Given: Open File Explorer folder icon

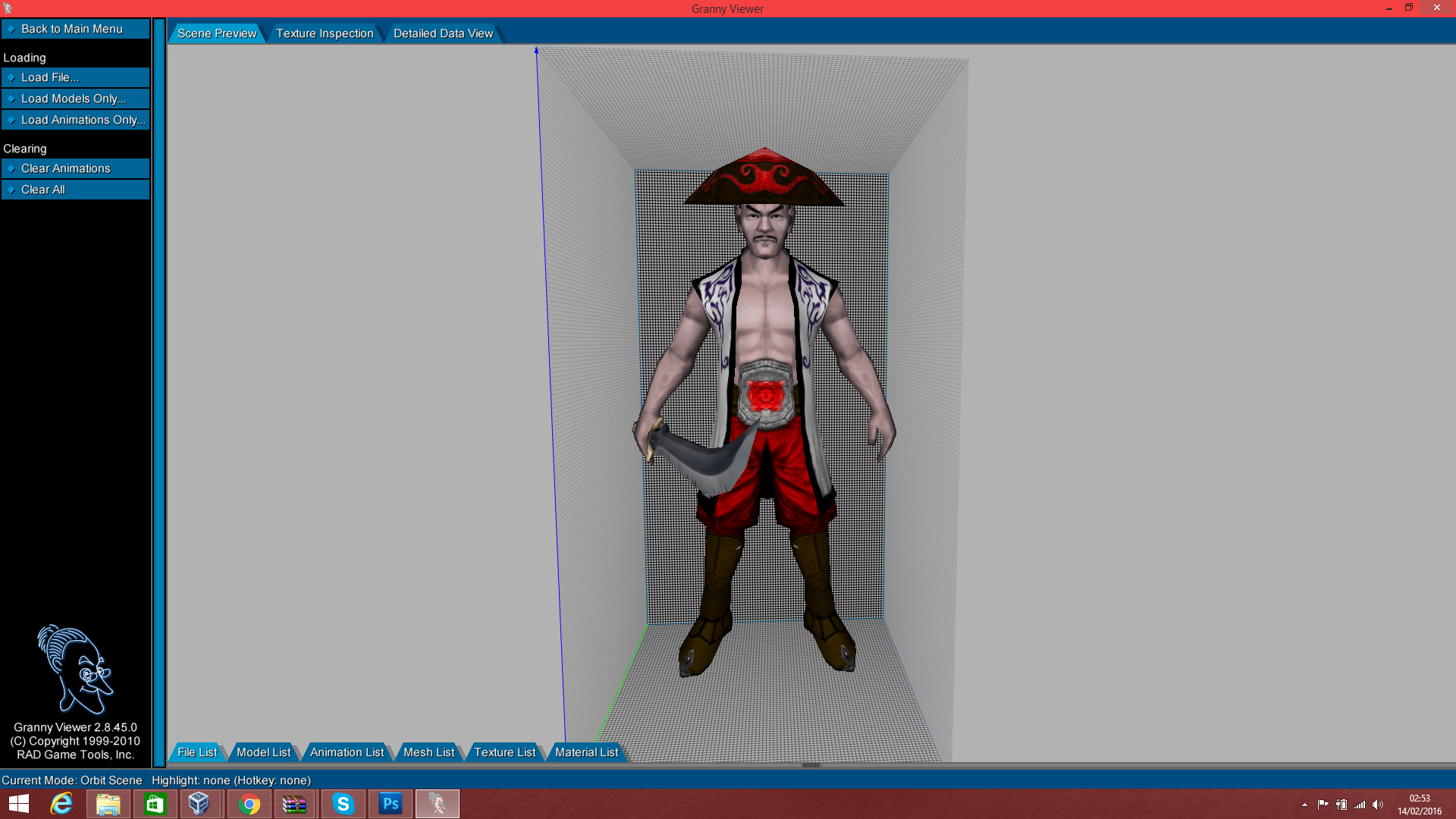Looking at the screenshot, I should point(108,804).
